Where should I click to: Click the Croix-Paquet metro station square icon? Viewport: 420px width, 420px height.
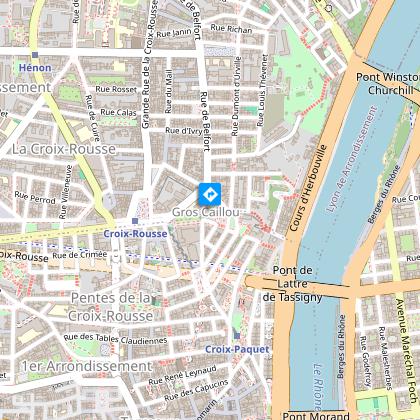tap(237, 336)
